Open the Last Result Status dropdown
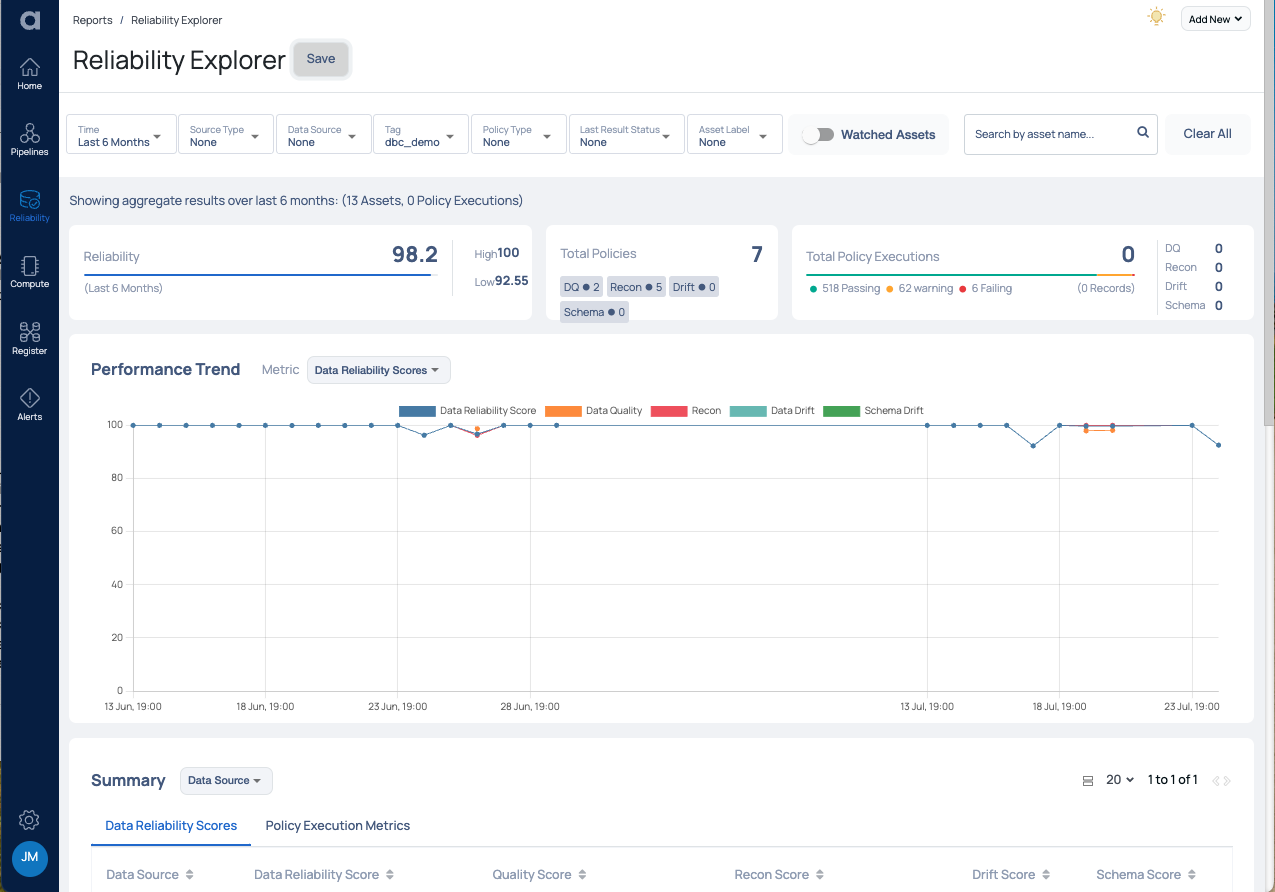The image size is (1275, 892). (626, 135)
